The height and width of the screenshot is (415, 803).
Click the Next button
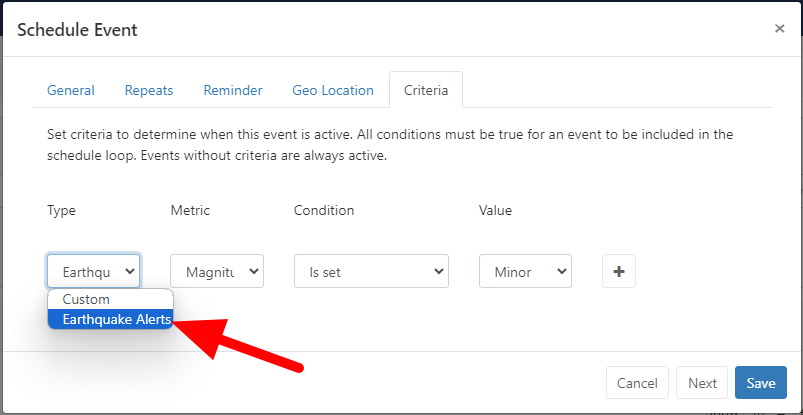click(x=702, y=383)
